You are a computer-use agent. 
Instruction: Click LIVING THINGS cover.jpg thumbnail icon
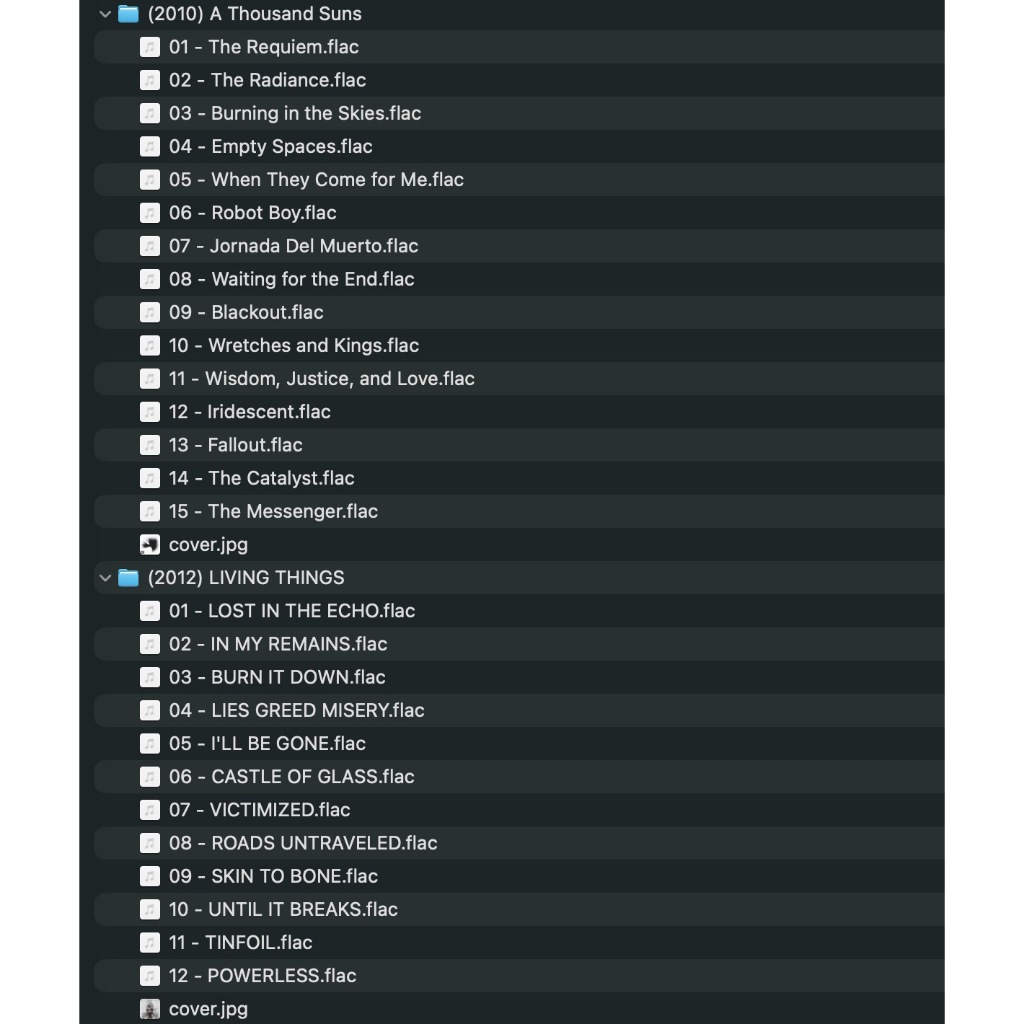(x=150, y=1009)
